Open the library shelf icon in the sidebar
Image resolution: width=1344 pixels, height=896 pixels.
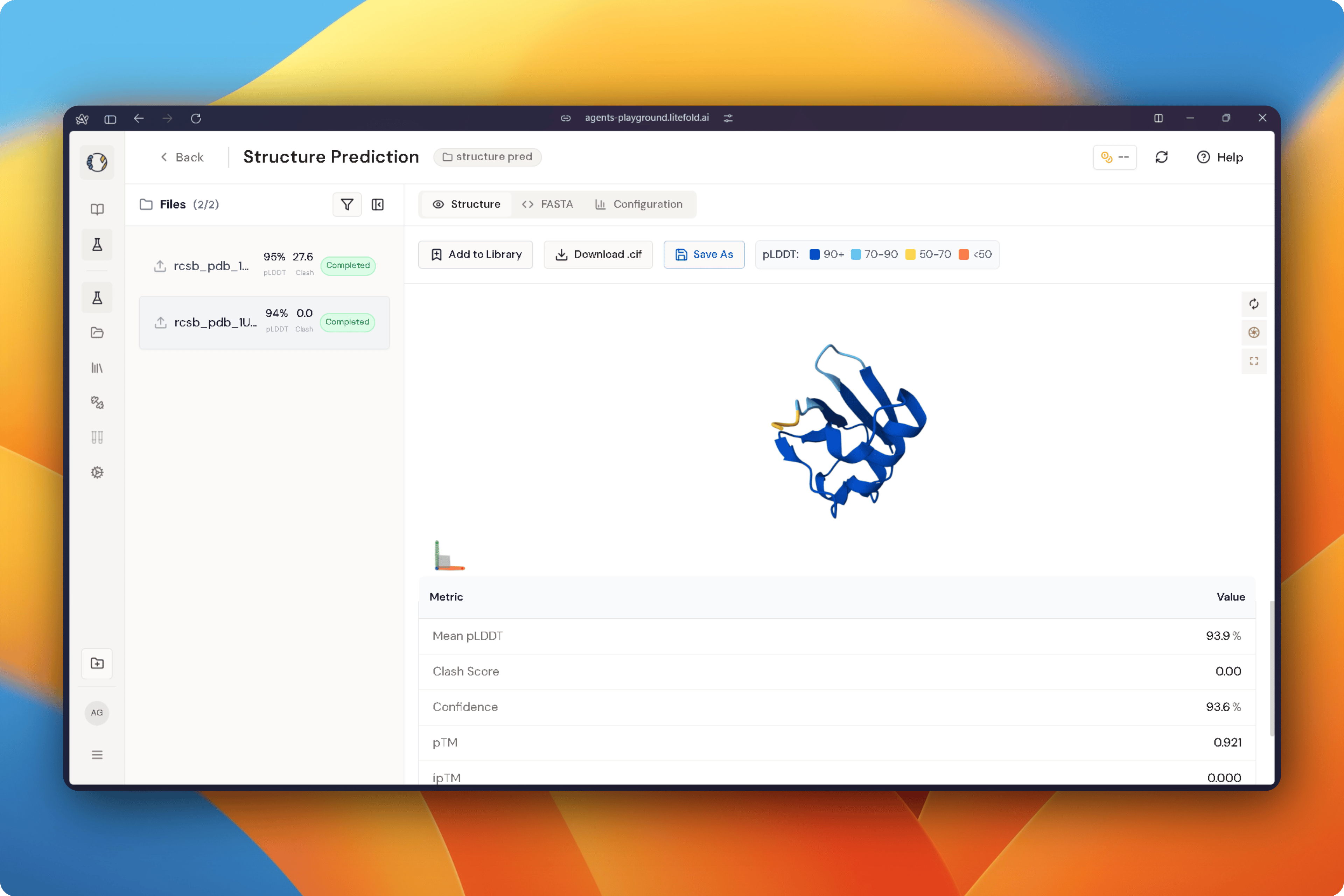[97, 367]
